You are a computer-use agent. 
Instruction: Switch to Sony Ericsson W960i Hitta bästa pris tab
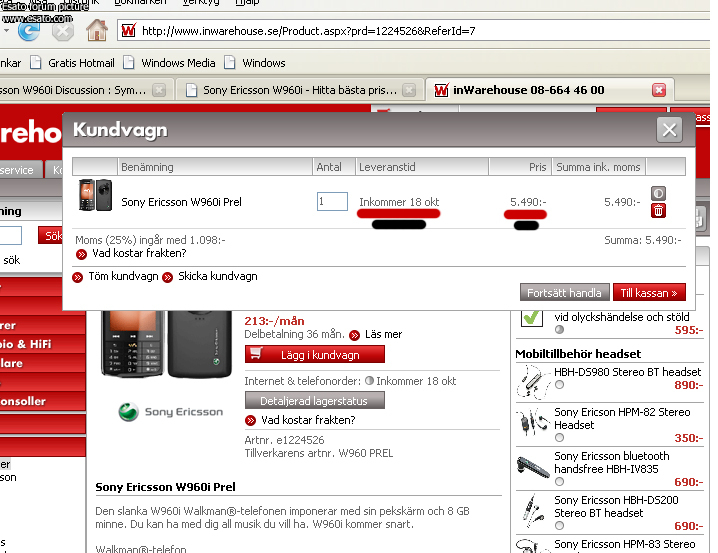[x=299, y=90]
